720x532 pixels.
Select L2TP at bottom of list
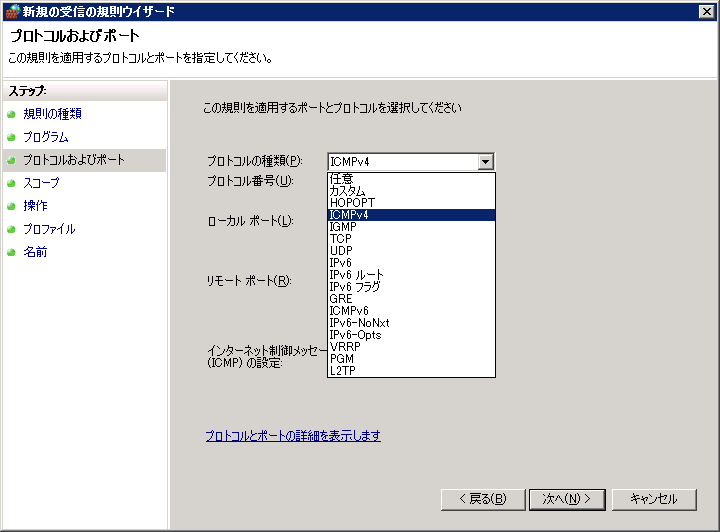tap(342, 371)
